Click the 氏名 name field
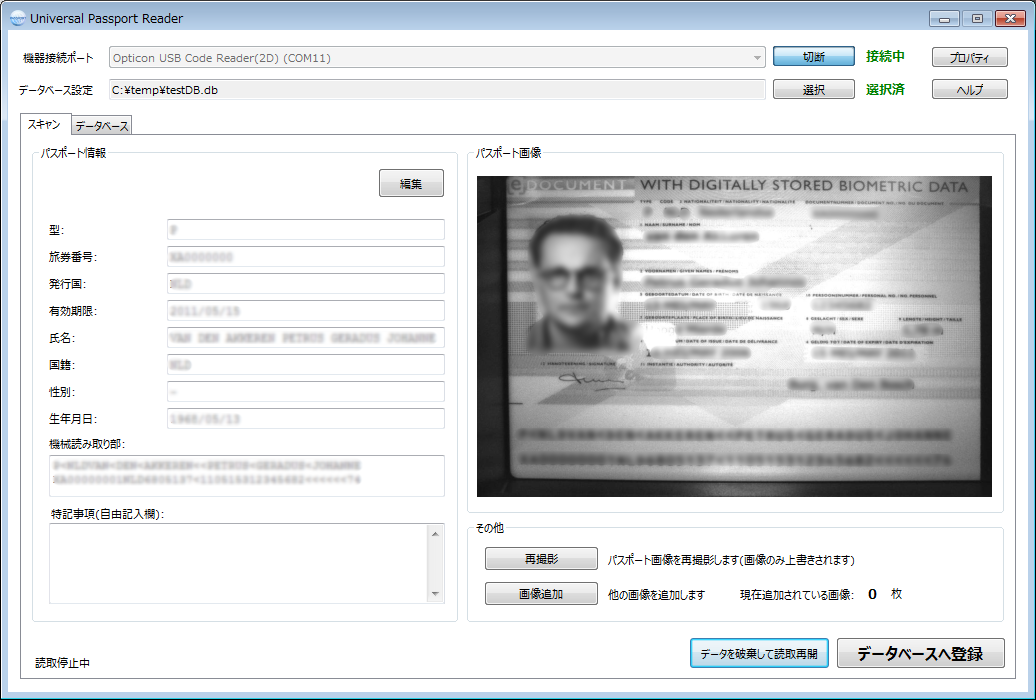The image size is (1036, 700). click(305, 338)
